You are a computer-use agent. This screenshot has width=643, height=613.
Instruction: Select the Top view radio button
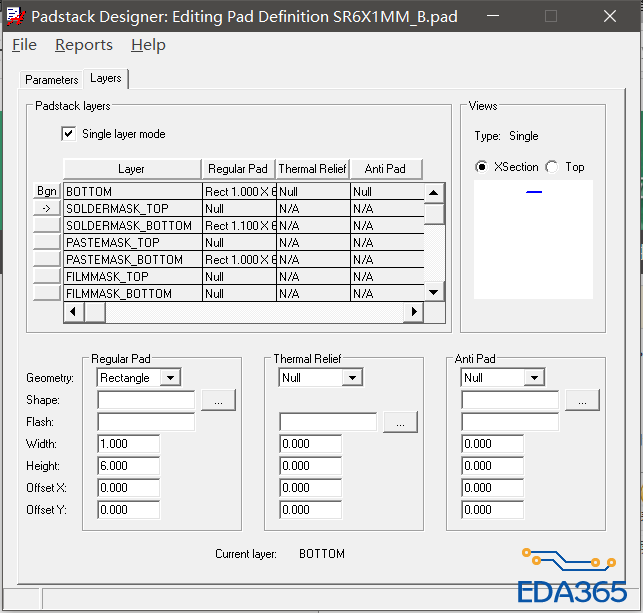pyautogui.click(x=551, y=167)
